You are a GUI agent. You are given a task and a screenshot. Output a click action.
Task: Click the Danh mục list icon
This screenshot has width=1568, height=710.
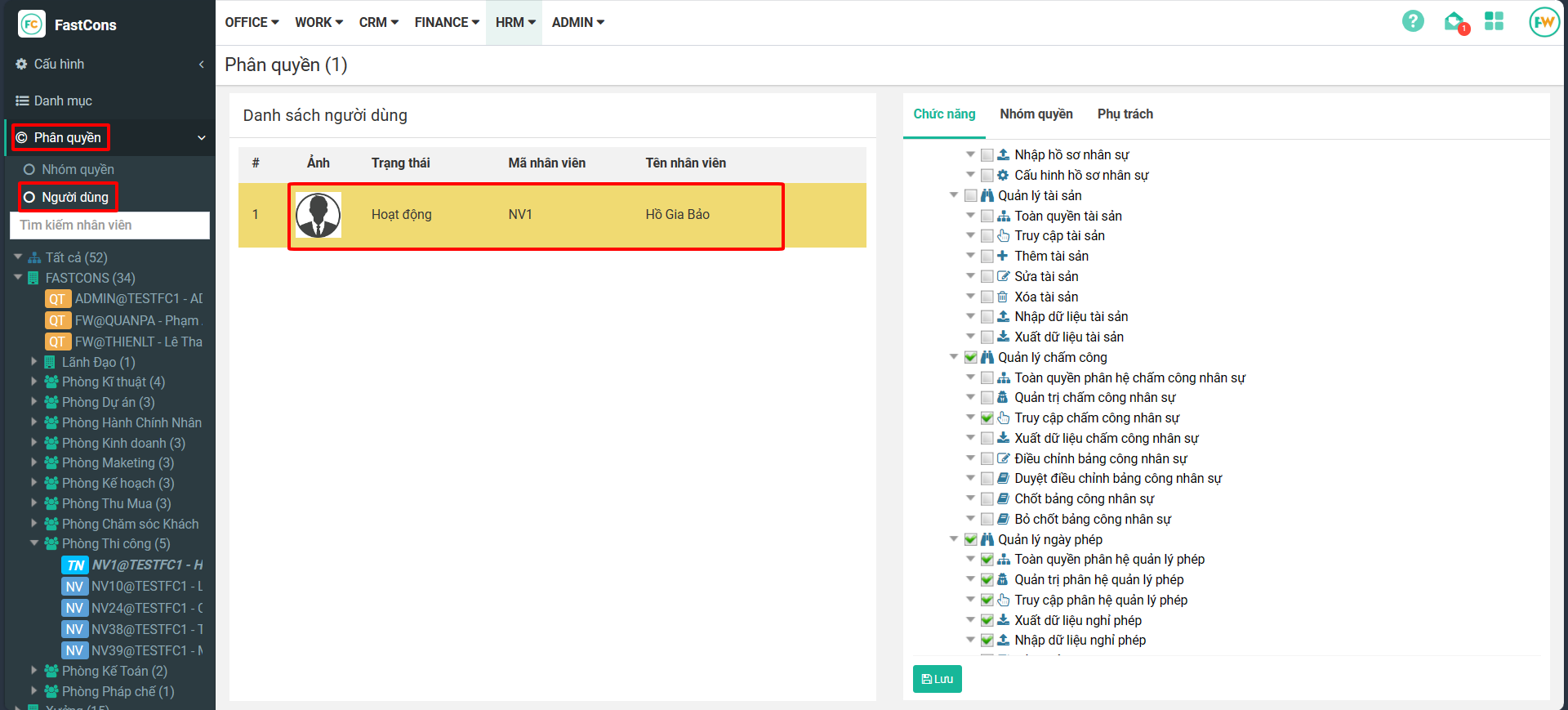pos(22,100)
